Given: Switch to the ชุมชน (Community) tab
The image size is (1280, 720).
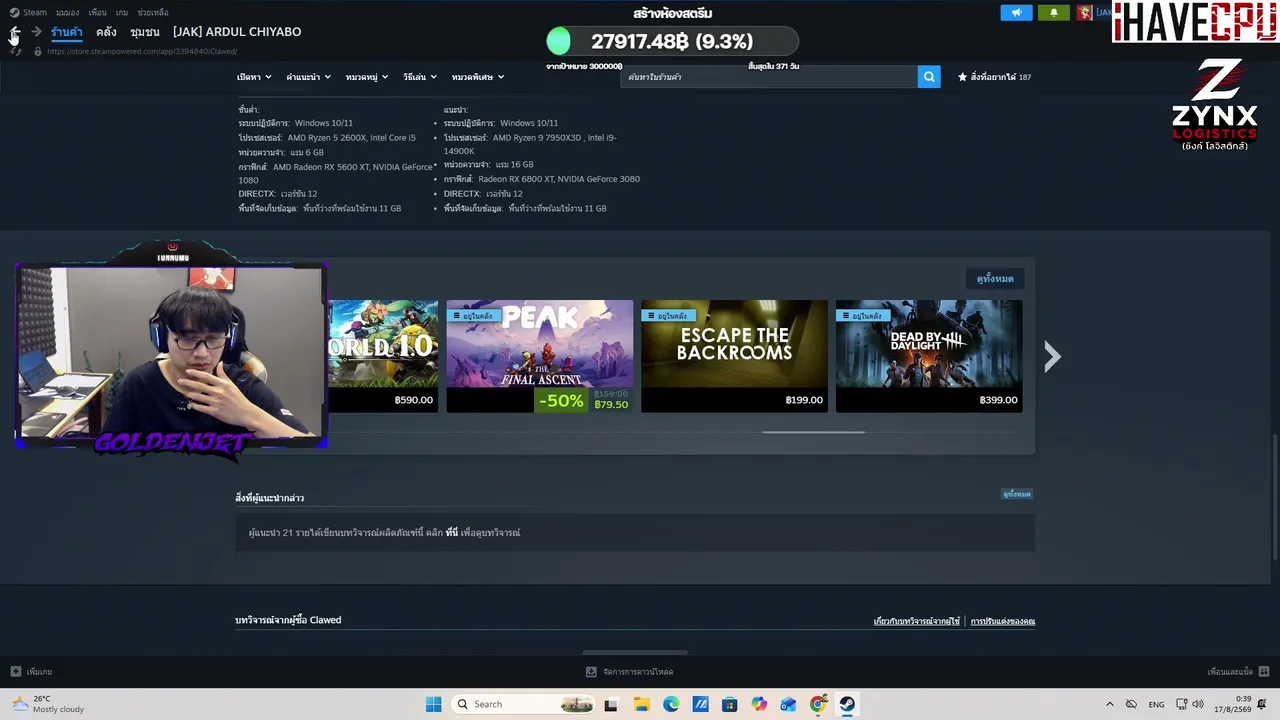Looking at the screenshot, I should 145,32.
